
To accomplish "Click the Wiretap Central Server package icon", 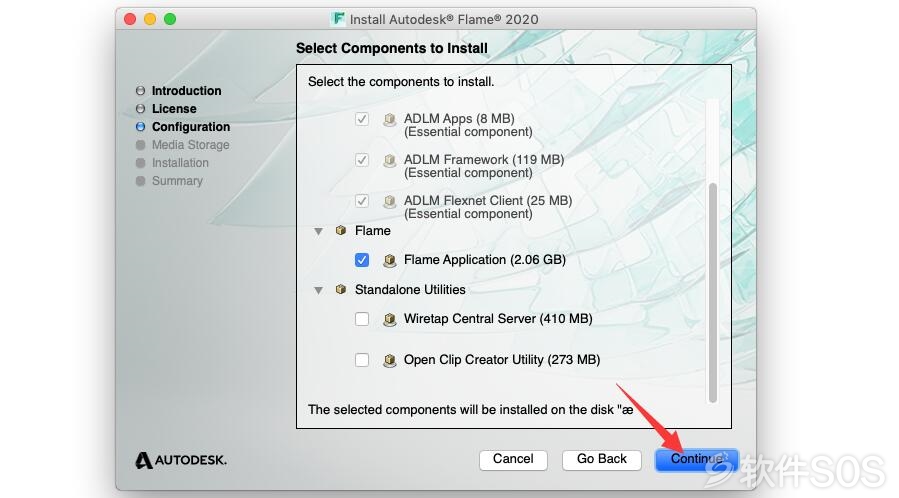I will pos(390,319).
